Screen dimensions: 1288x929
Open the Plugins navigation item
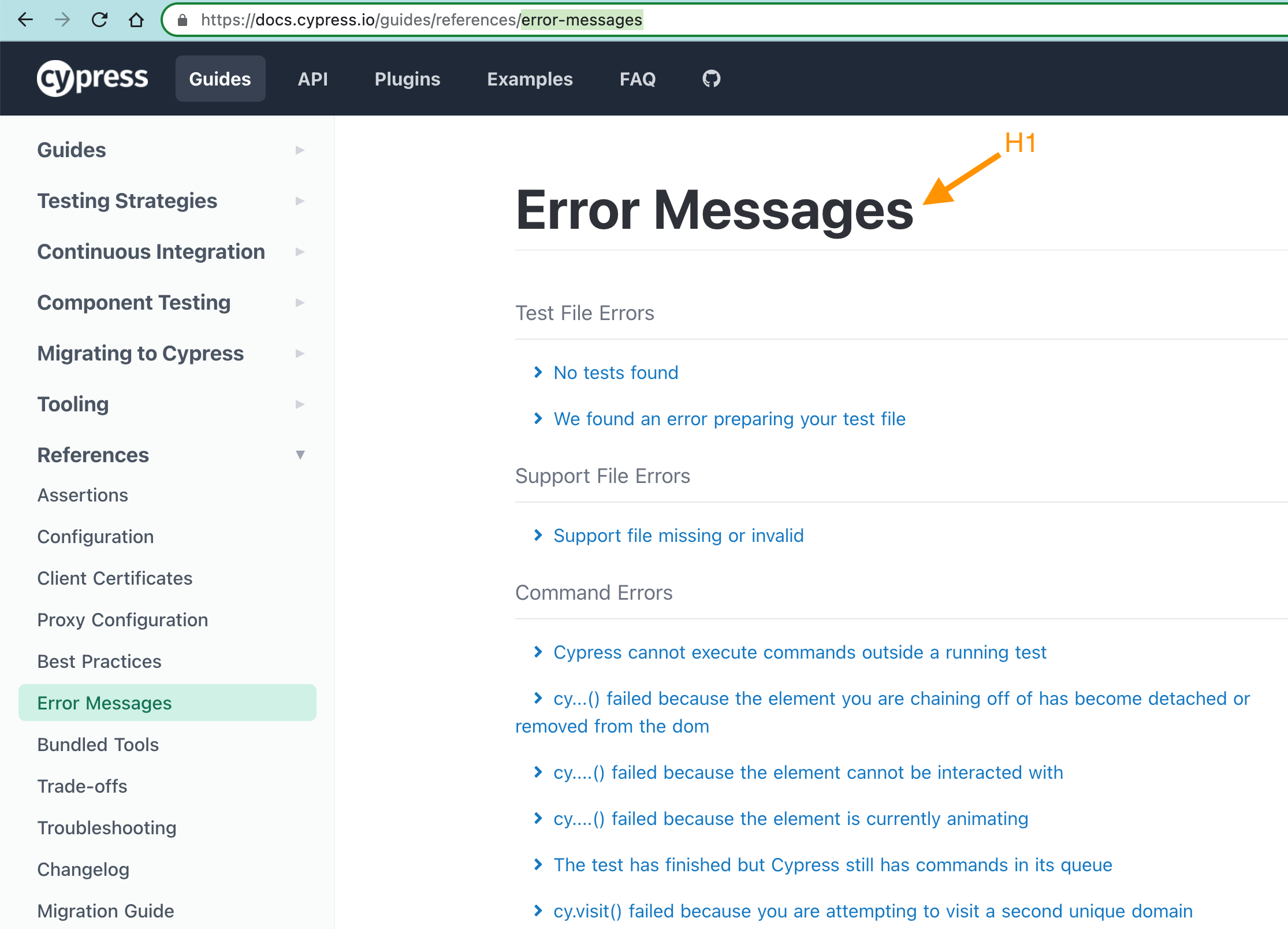407,79
